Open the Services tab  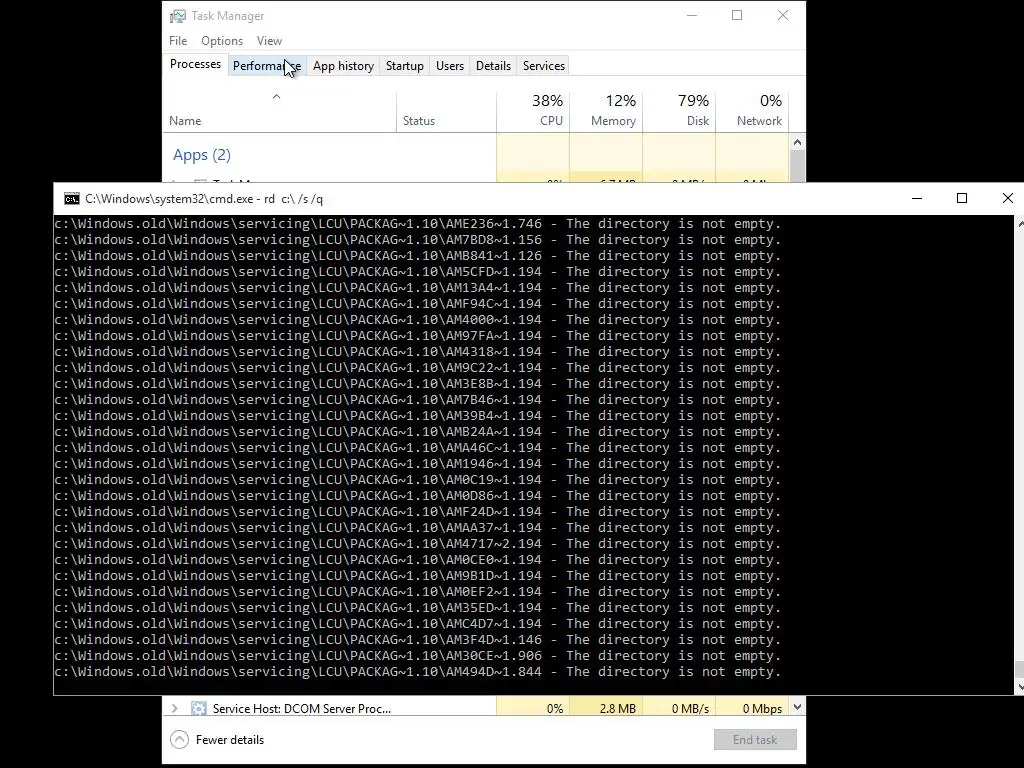click(543, 65)
